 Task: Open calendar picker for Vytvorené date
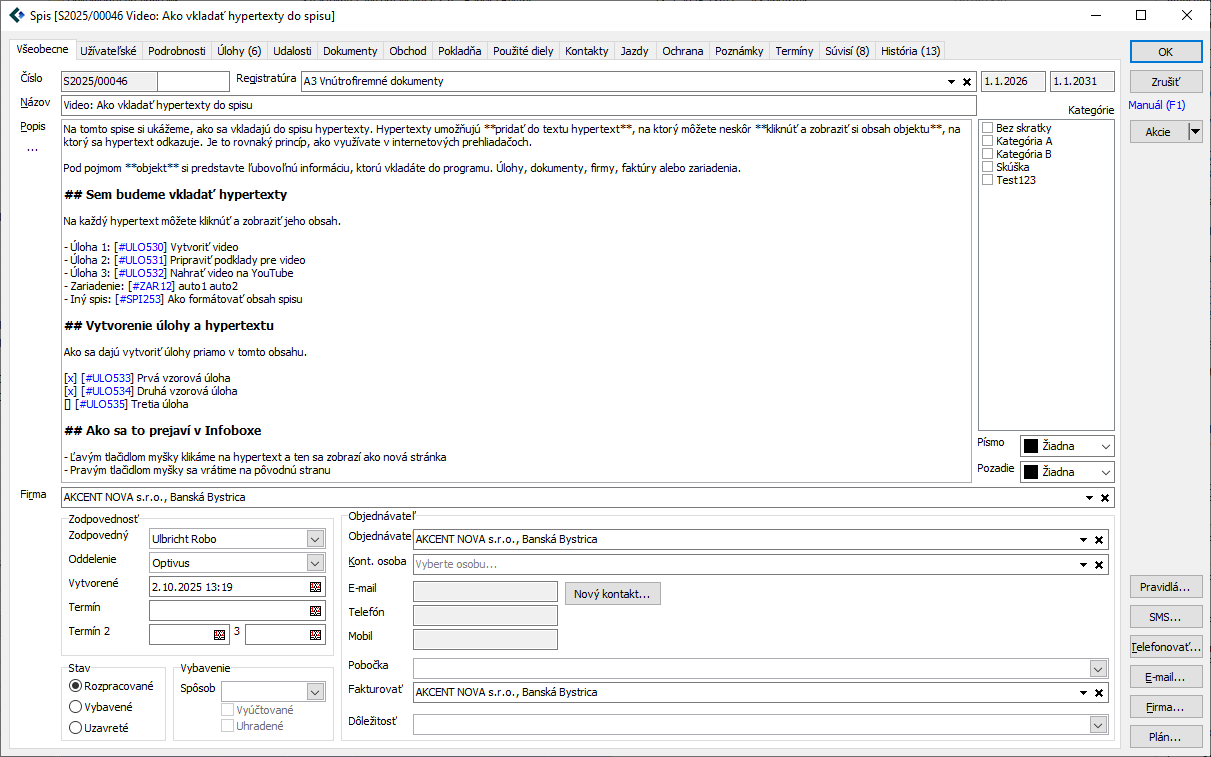(316, 587)
